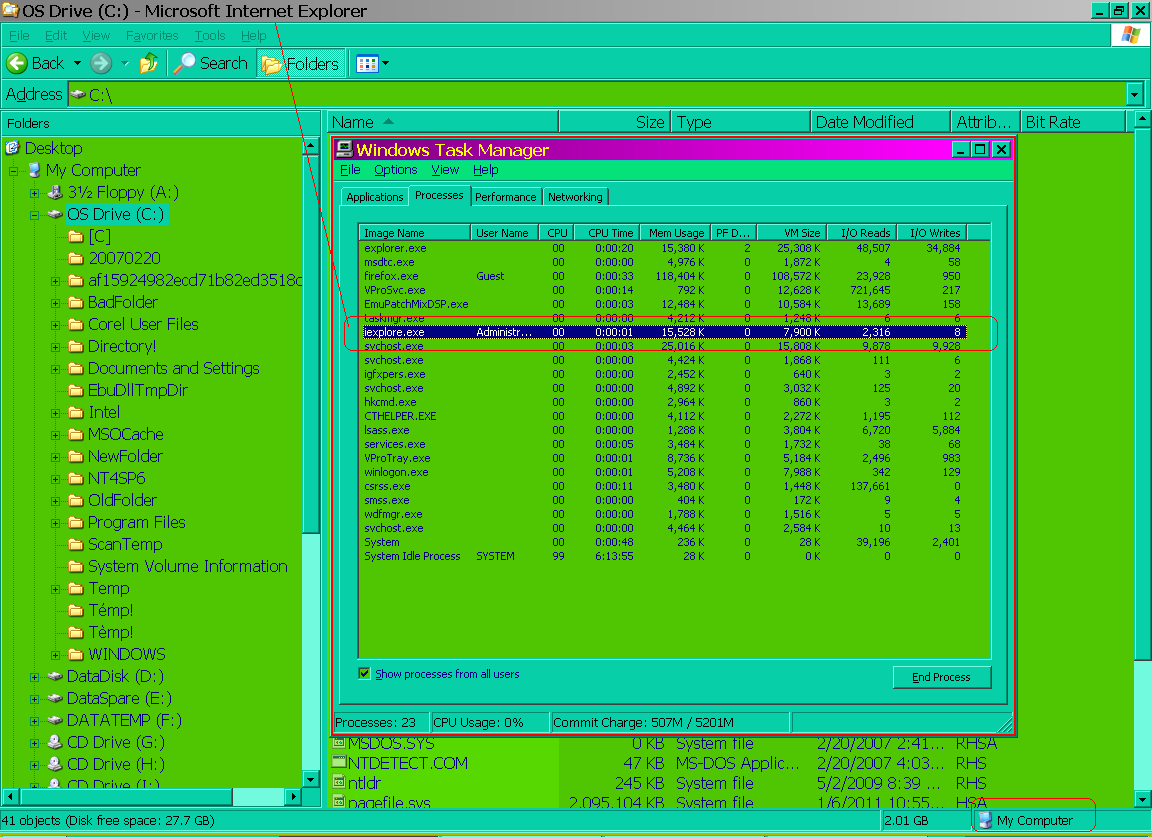Expand the DataDisk (D:) drive node
The image size is (1152, 837).
click(35, 677)
